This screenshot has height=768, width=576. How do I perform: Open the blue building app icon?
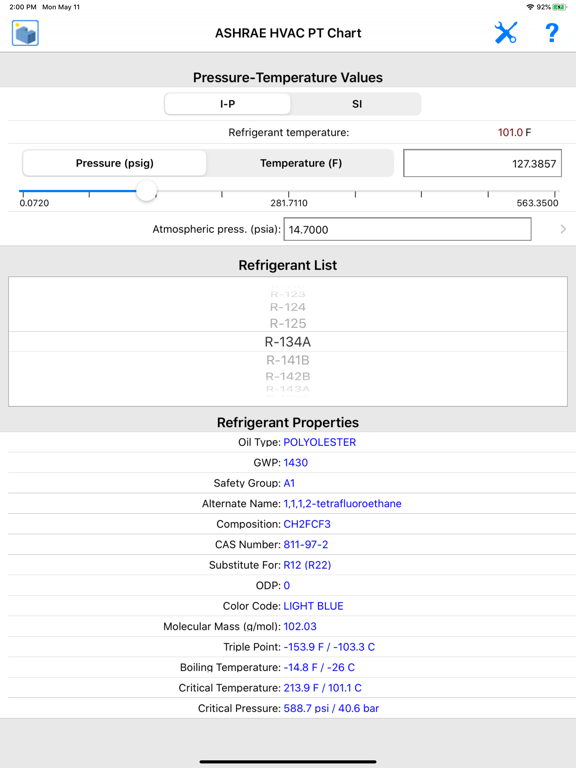click(x=25, y=33)
